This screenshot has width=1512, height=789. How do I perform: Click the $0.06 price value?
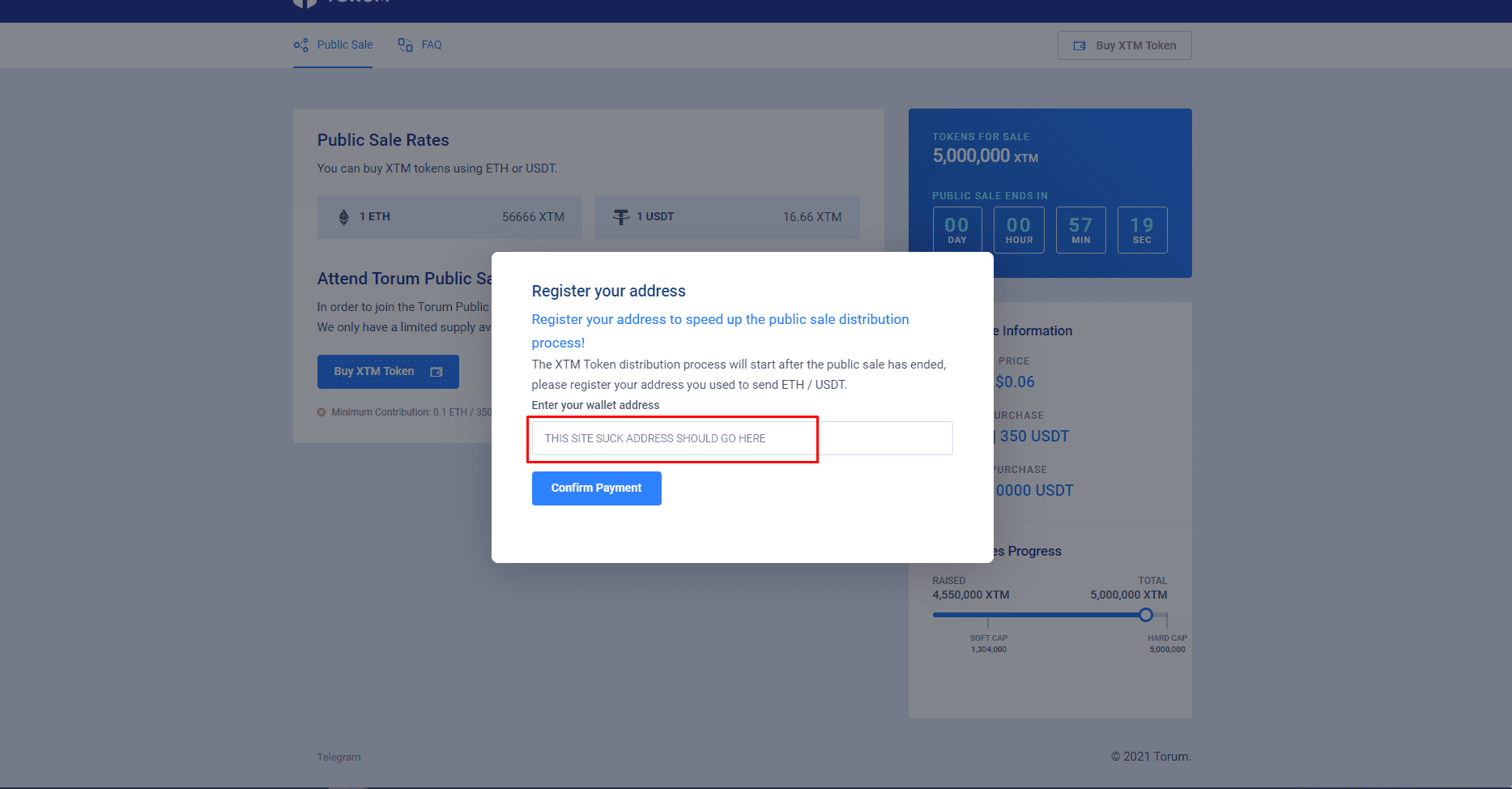pyautogui.click(x=1015, y=382)
